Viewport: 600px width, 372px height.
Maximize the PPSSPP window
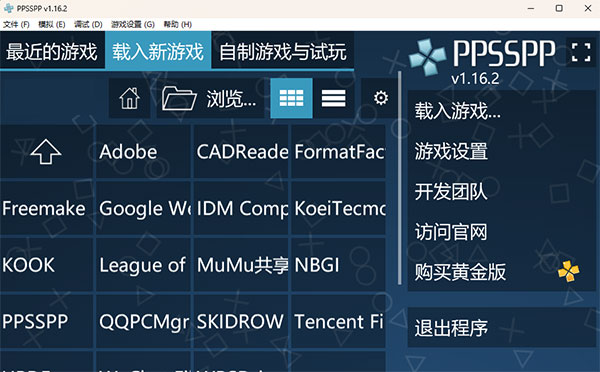click(x=559, y=8)
